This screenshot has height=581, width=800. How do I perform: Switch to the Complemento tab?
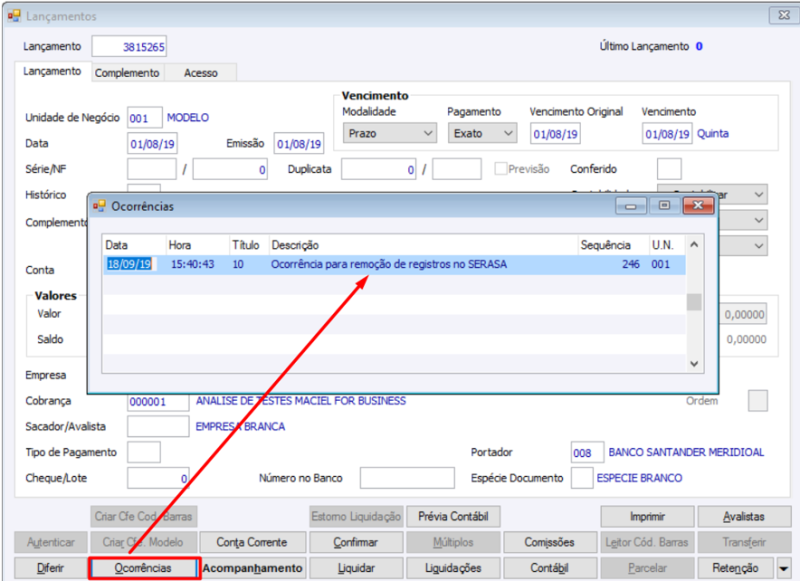127,73
